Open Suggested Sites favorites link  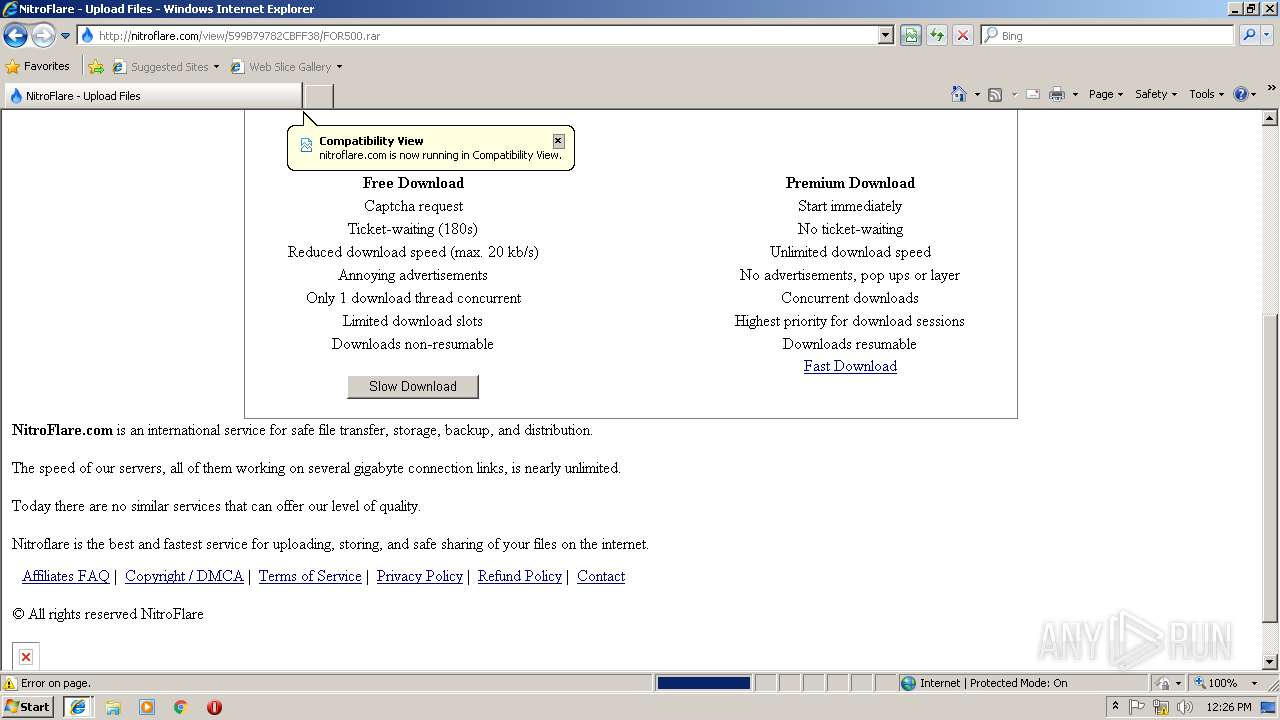(x=165, y=66)
